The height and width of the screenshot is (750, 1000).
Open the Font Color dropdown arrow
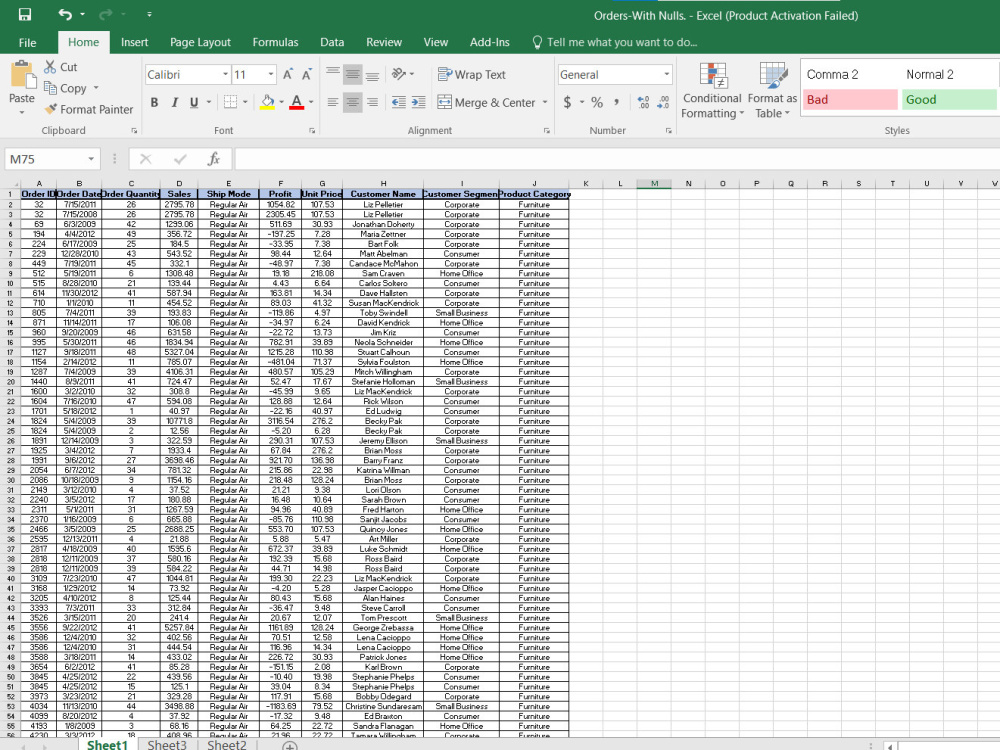coord(311,102)
